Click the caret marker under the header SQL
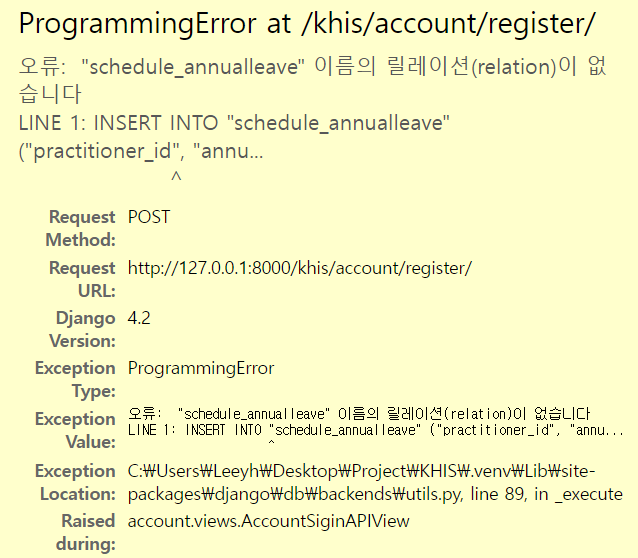 click(x=176, y=177)
